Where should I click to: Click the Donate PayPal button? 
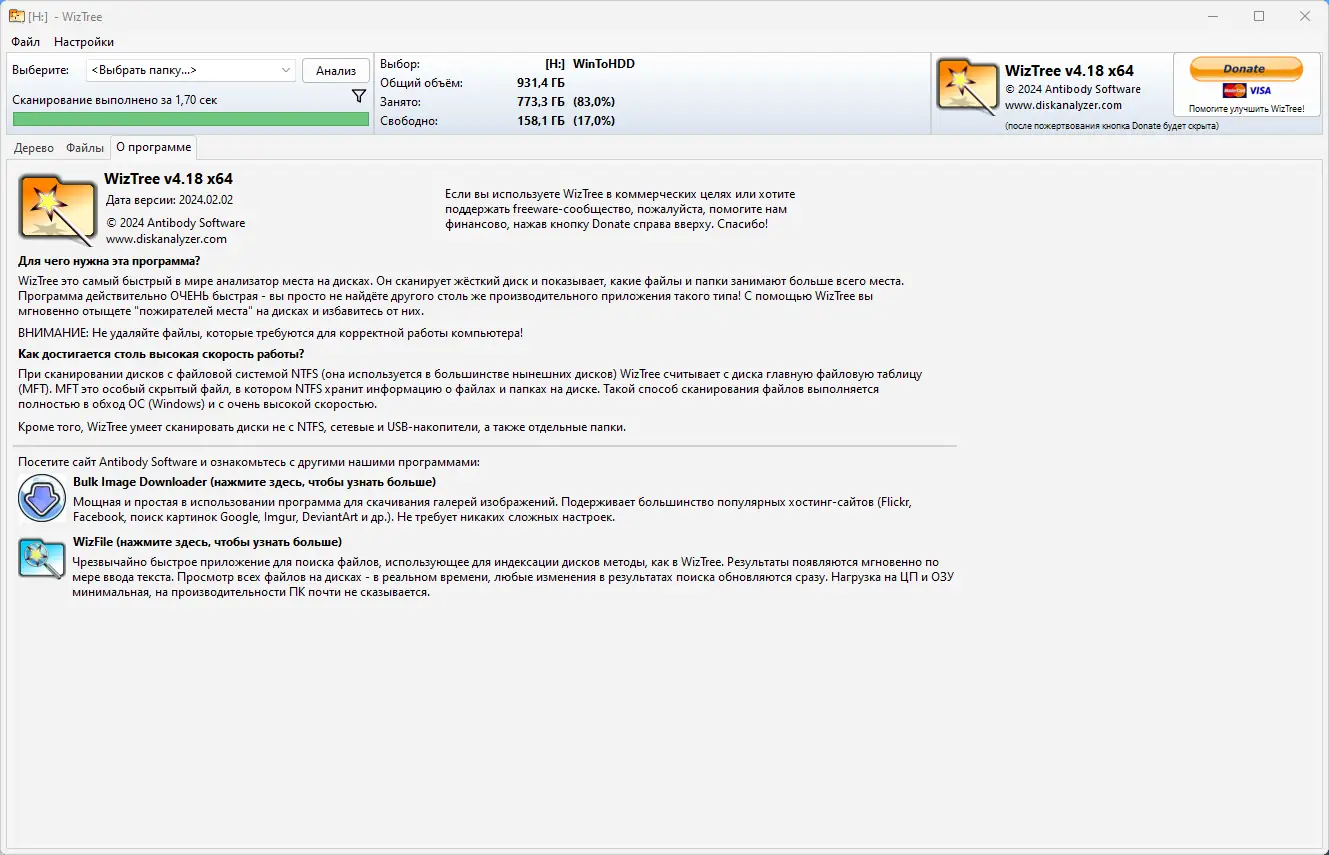pos(1245,69)
